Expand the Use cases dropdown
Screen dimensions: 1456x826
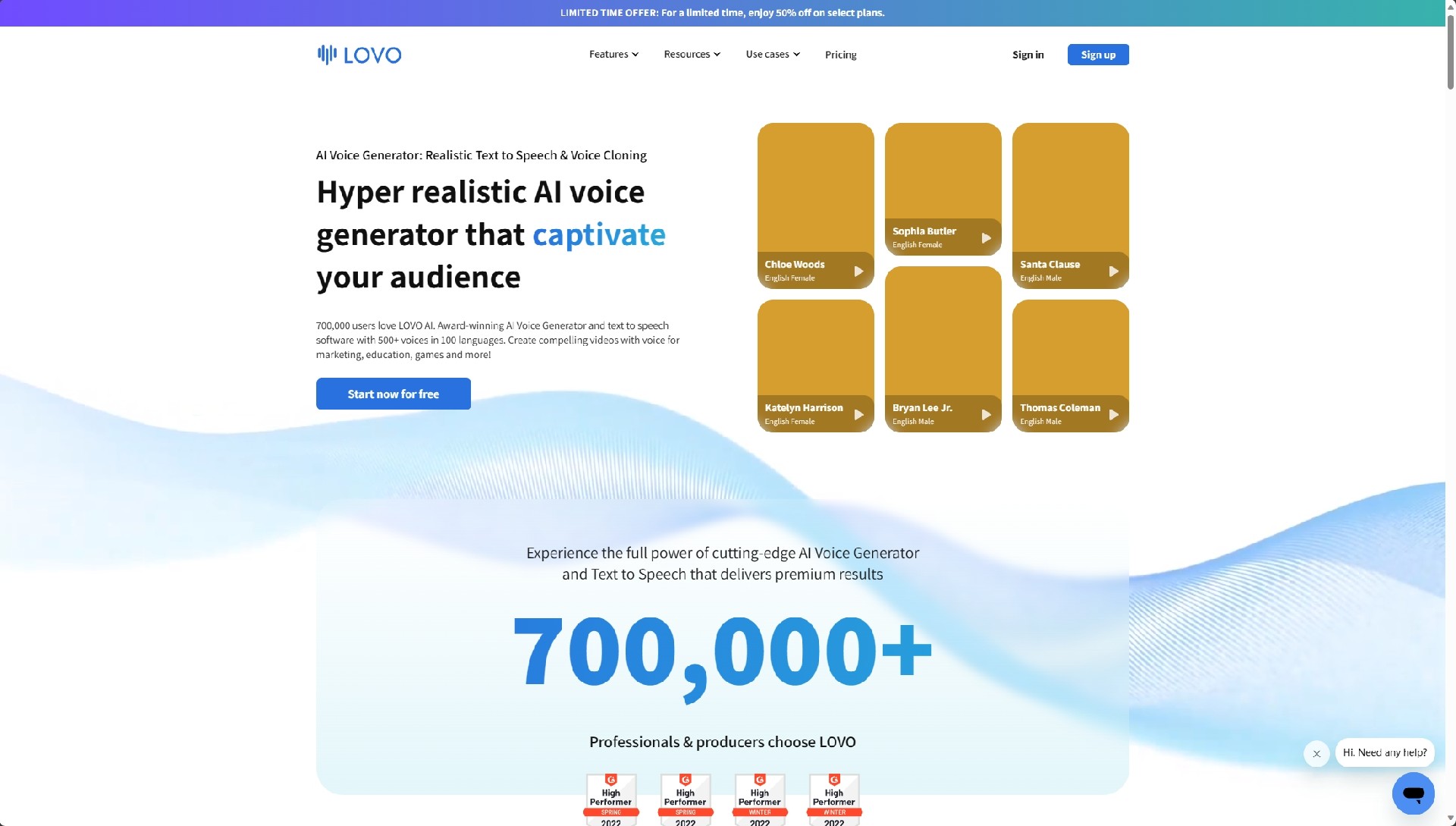click(x=773, y=55)
